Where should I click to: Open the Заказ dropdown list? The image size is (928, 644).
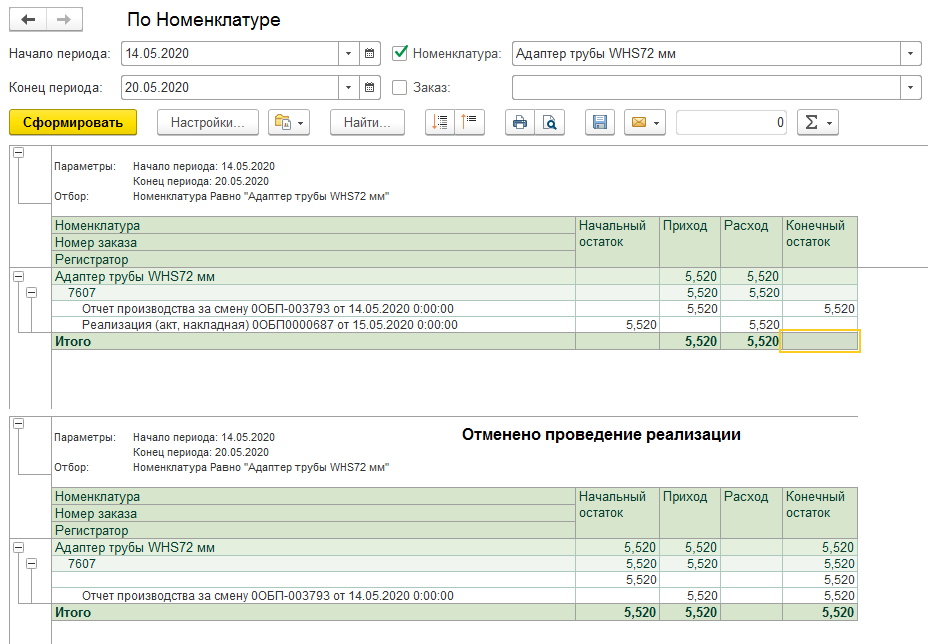(x=910, y=87)
